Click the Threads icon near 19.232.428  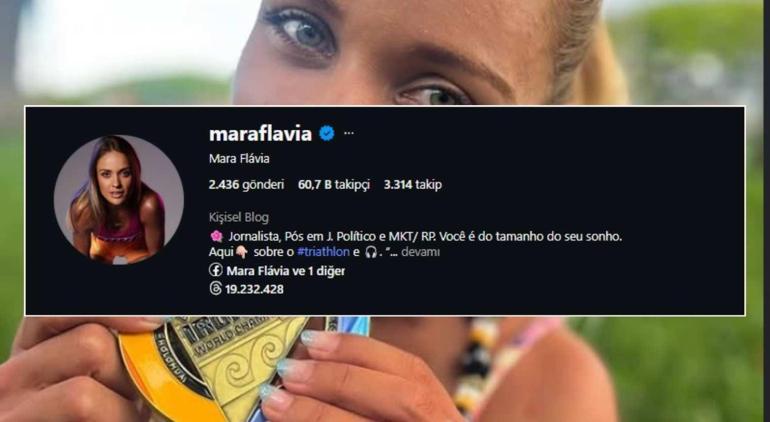(x=216, y=289)
